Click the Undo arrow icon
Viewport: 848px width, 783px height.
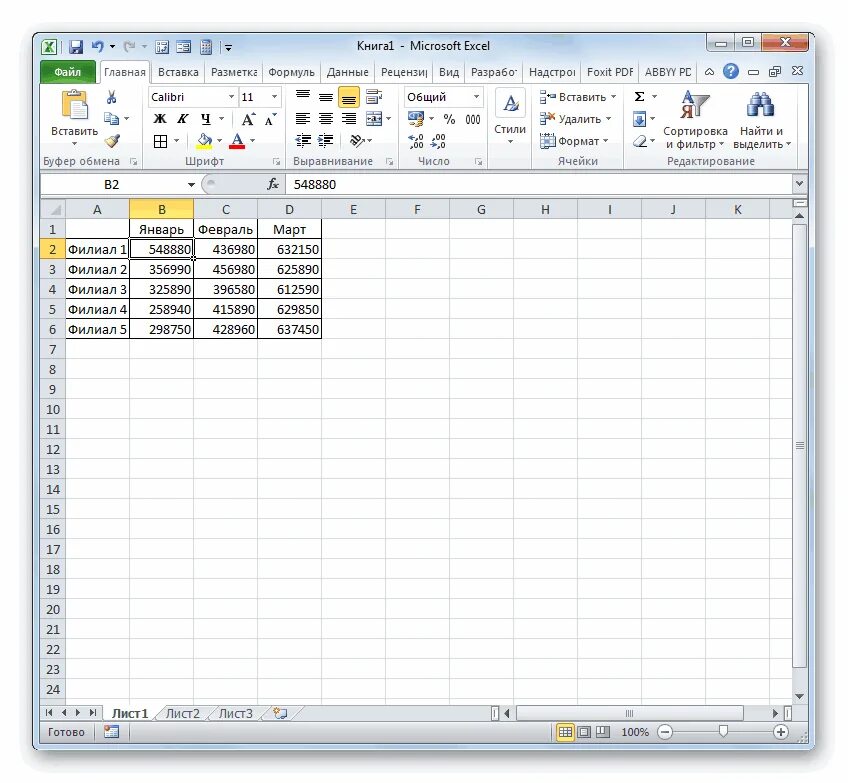tap(97, 47)
